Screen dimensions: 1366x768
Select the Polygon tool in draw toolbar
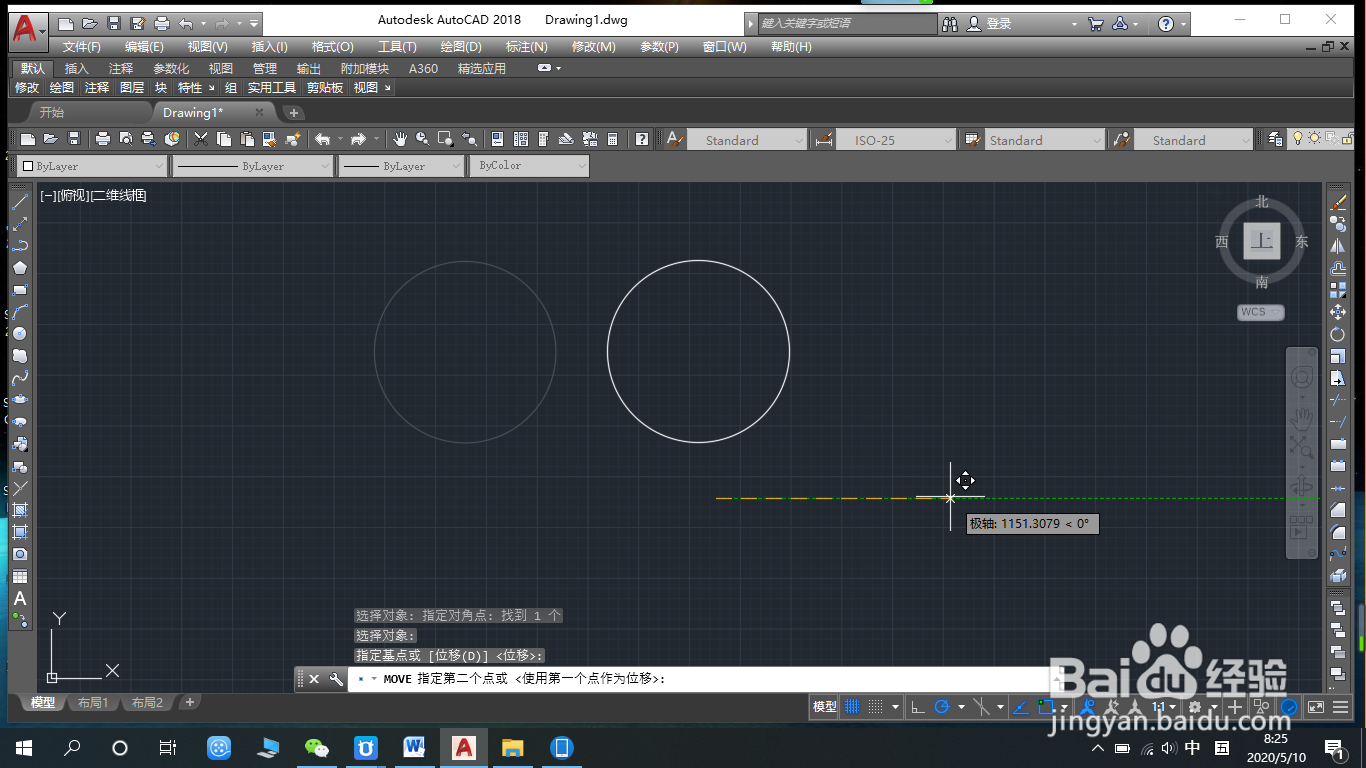19,267
